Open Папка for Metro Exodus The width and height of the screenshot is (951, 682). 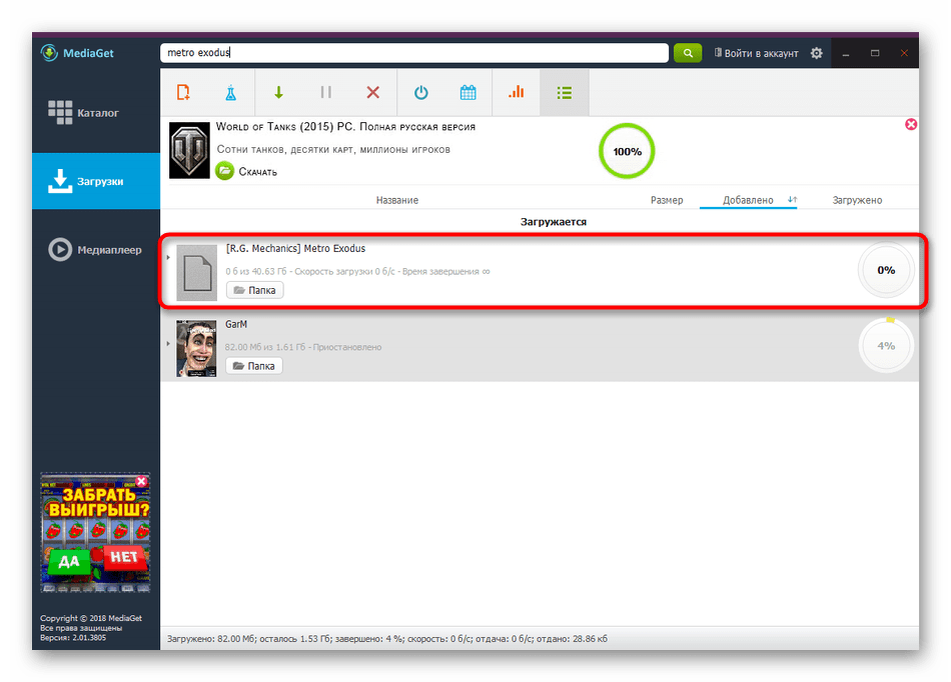point(255,290)
